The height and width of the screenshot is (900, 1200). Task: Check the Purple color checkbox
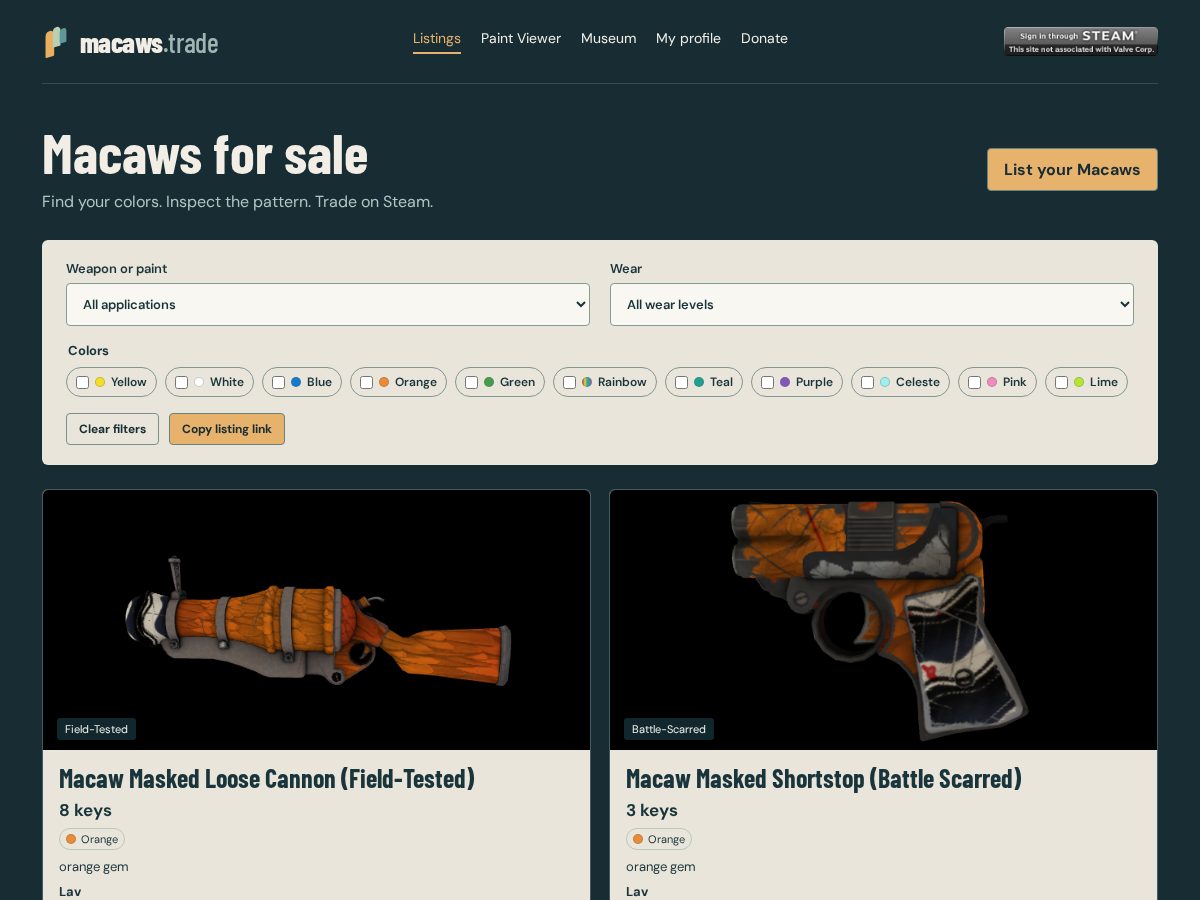click(x=768, y=382)
